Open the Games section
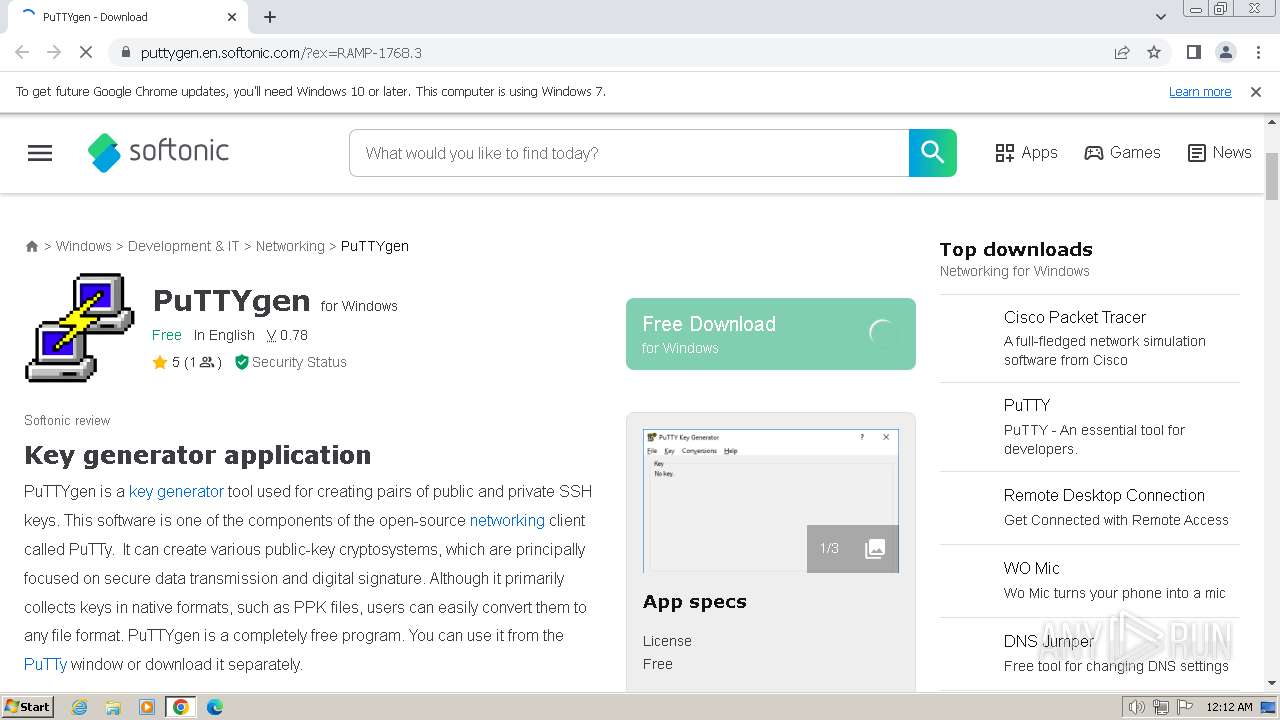 click(x=1122, y=152)
